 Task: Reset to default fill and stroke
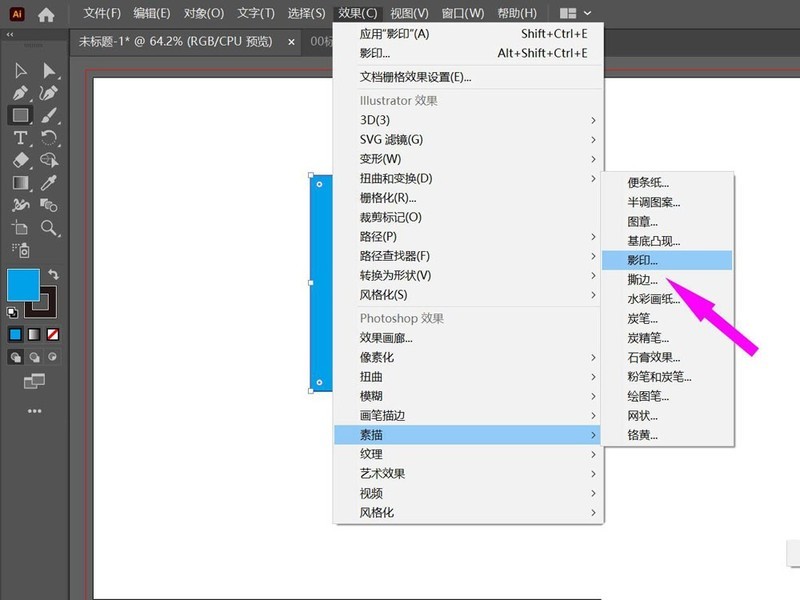coord(13,313)
